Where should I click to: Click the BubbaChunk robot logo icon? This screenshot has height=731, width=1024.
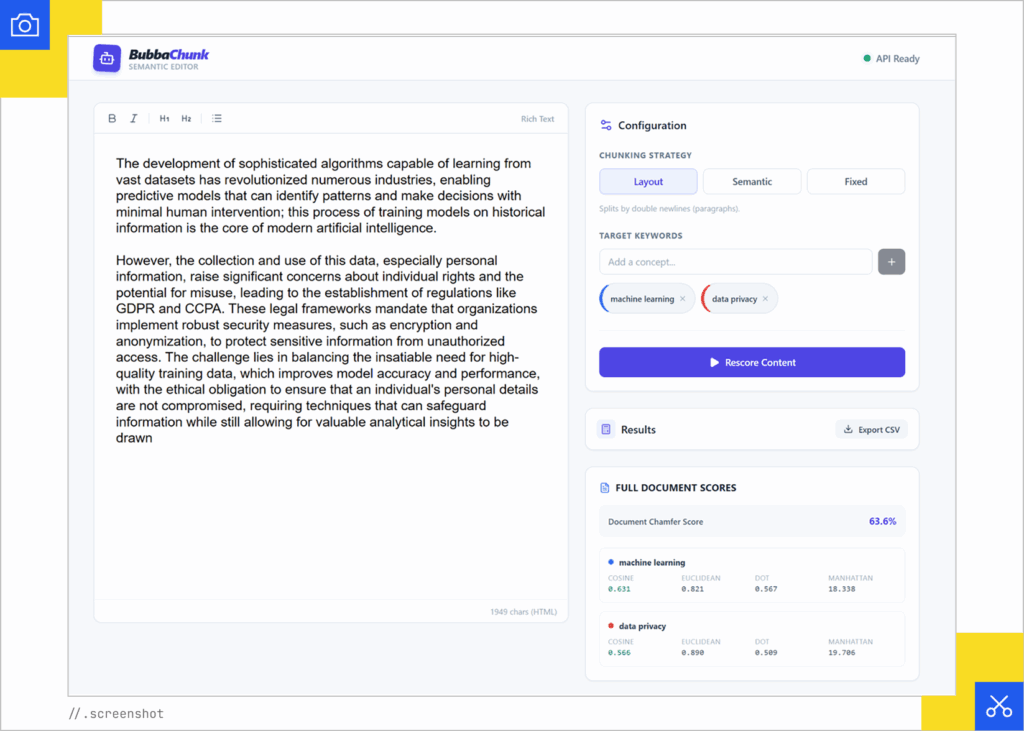pyautogui.click(x=107, y=58)
